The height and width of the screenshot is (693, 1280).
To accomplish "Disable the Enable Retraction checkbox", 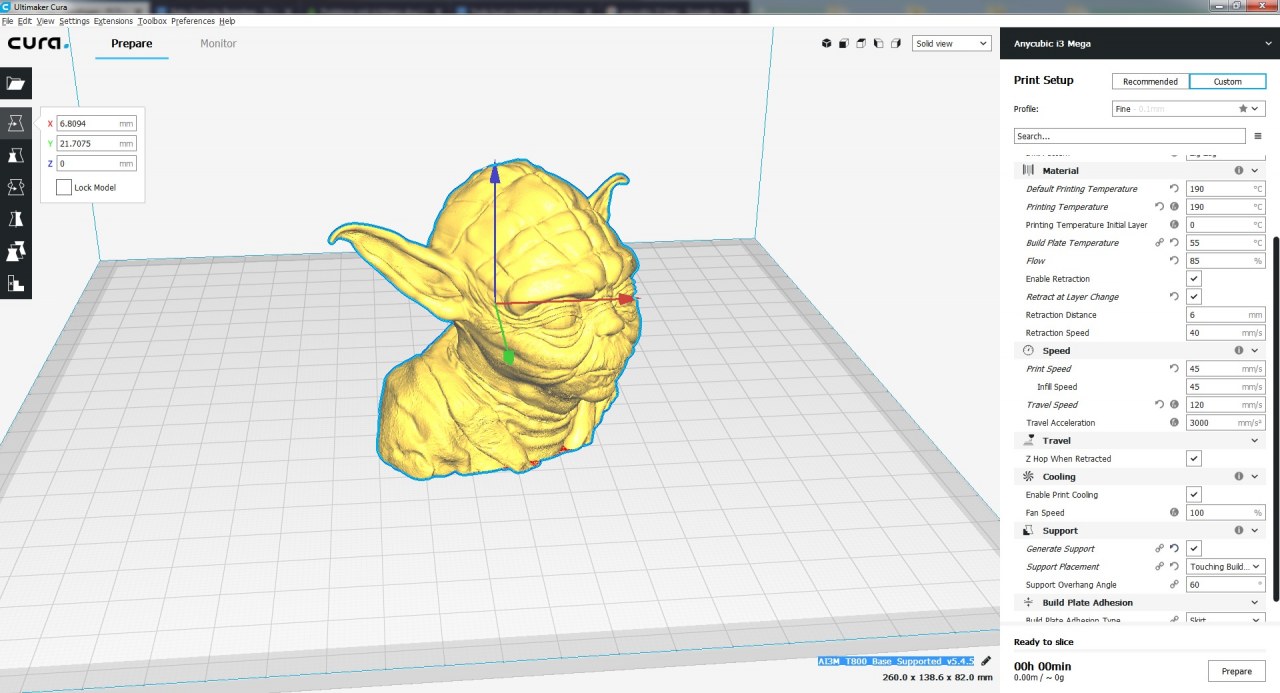I will [1194, 279].
